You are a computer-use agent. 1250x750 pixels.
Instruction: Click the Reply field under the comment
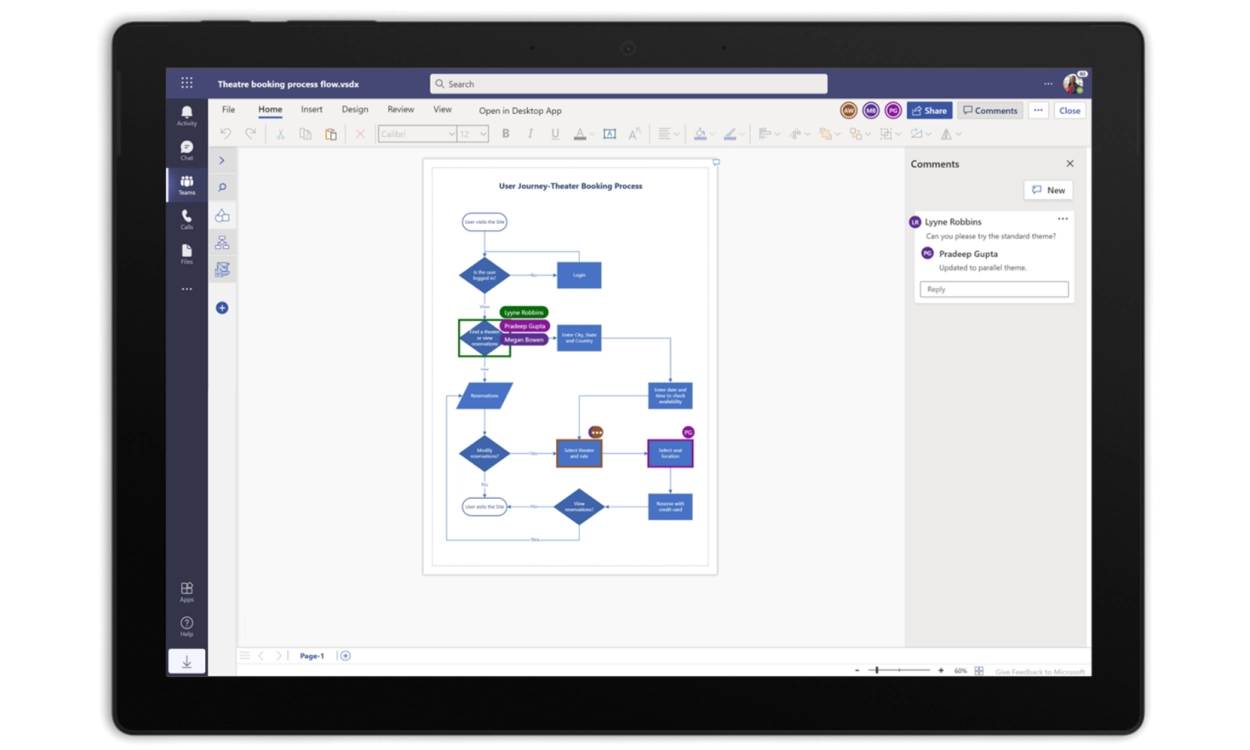[x=993, y=289]
